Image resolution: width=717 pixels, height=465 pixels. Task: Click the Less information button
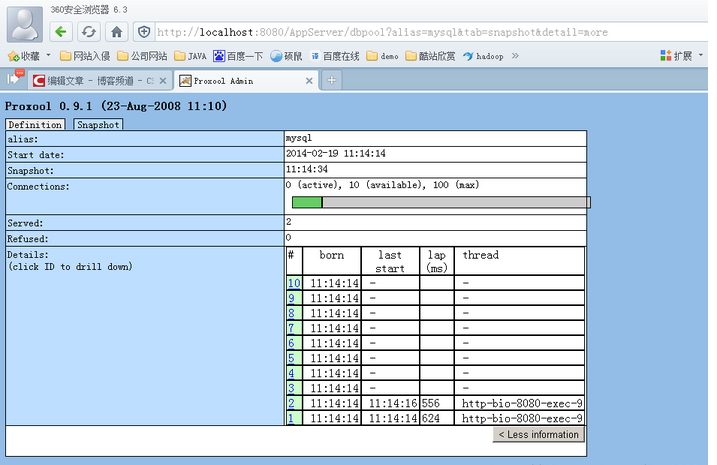tap(538, 435)
